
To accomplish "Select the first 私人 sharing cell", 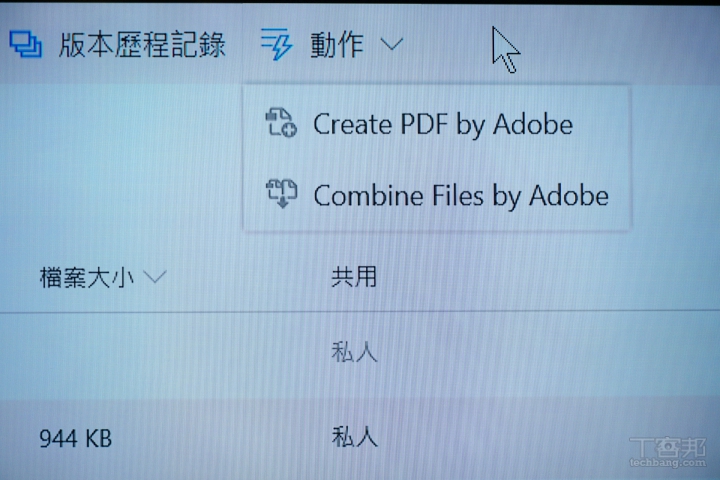I will point(354,353).
